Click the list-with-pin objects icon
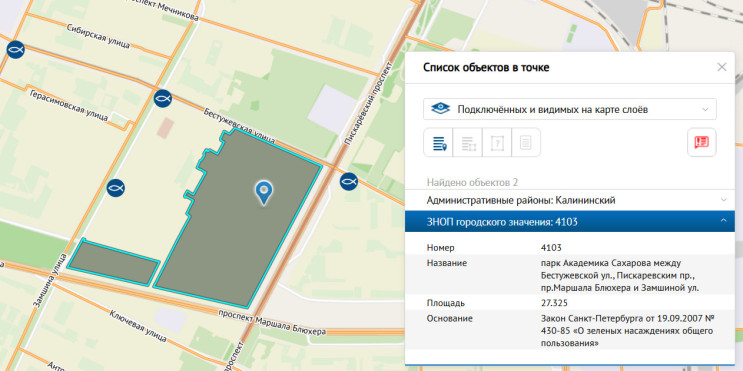Viewport: 743px width, 371px height. (439, 142)
